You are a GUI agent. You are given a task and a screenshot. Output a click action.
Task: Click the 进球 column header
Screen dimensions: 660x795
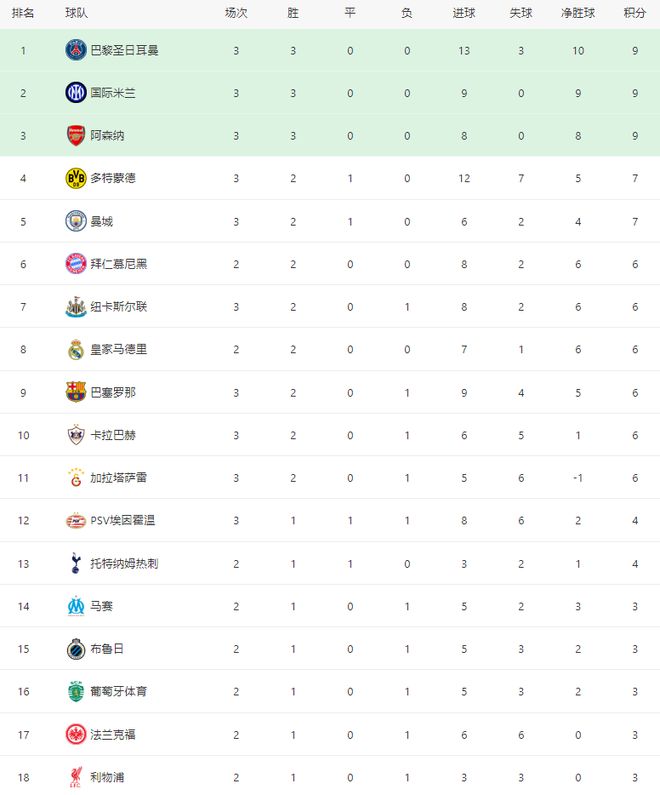tap(464, 13)
